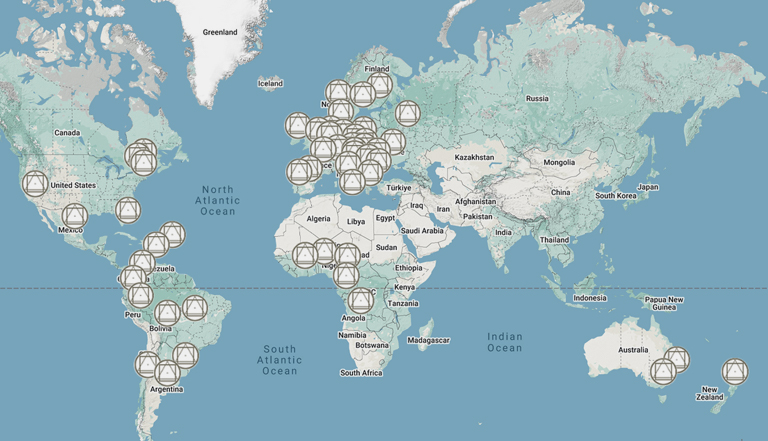Click the Norway marker left of Sweden
This screenshot has width=768, height=441.
click(x=338, y=93)
